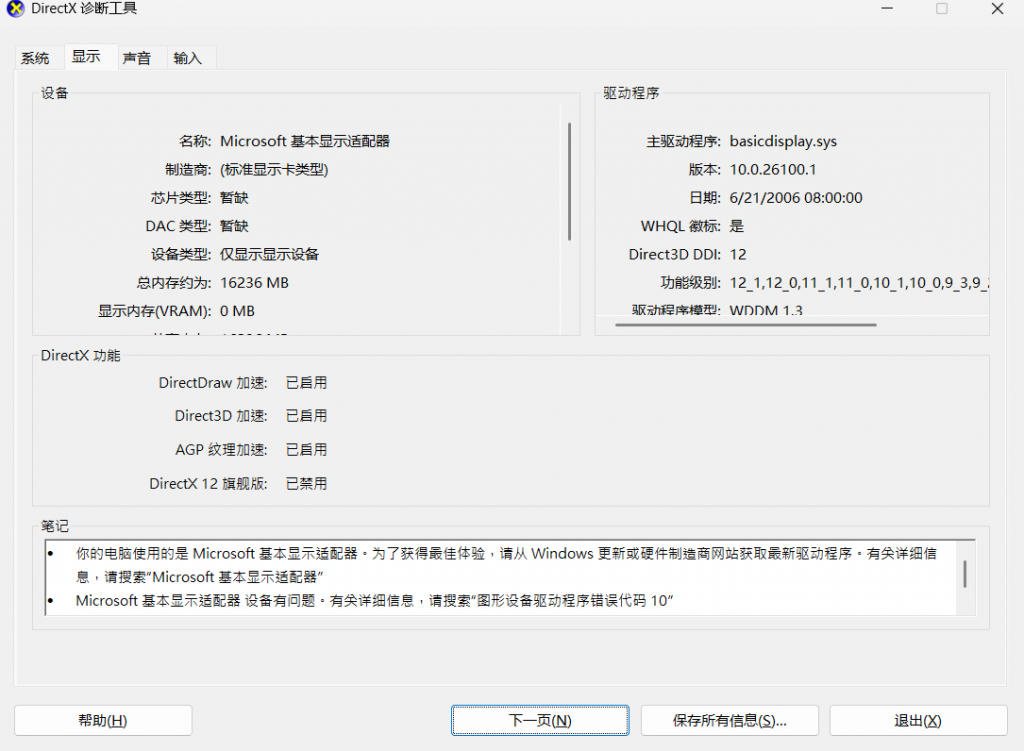The image size is (1024, 751).
Task: Click the vertical scrollbar in the 笔记 section
Action: [x=964, y=572]
